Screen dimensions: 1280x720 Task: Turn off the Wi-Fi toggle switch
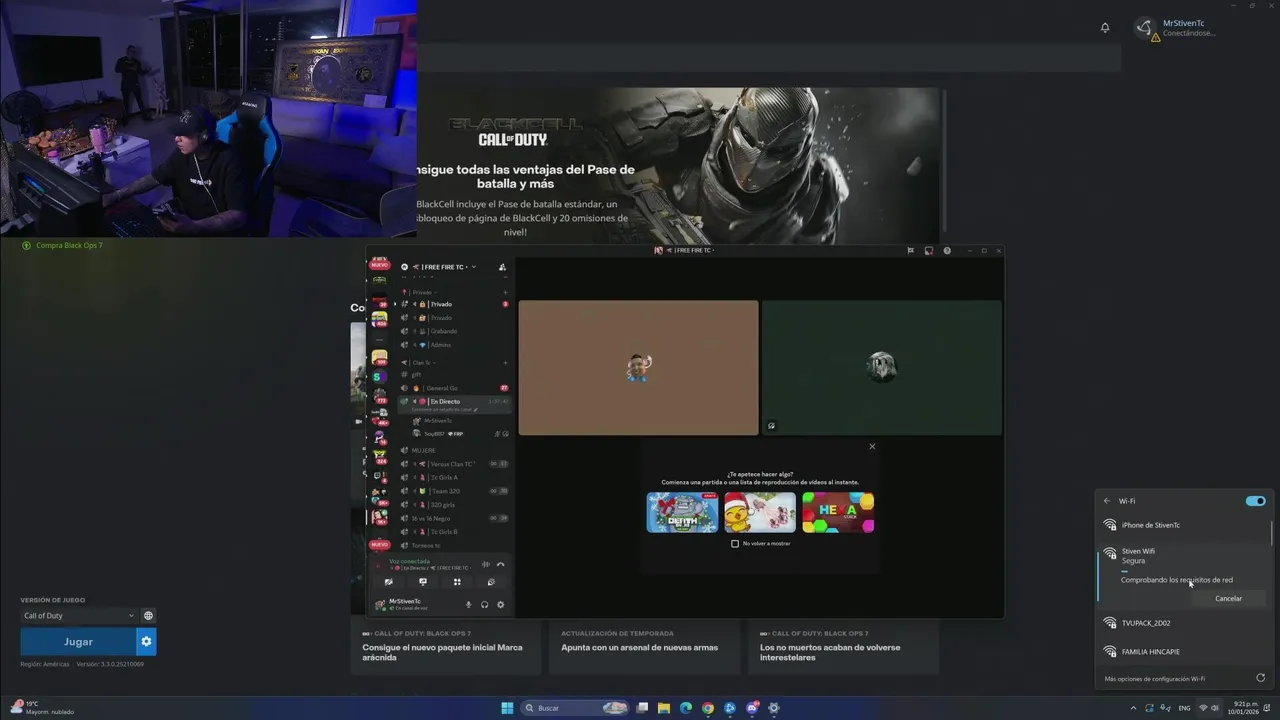[x=1255, y=501]
